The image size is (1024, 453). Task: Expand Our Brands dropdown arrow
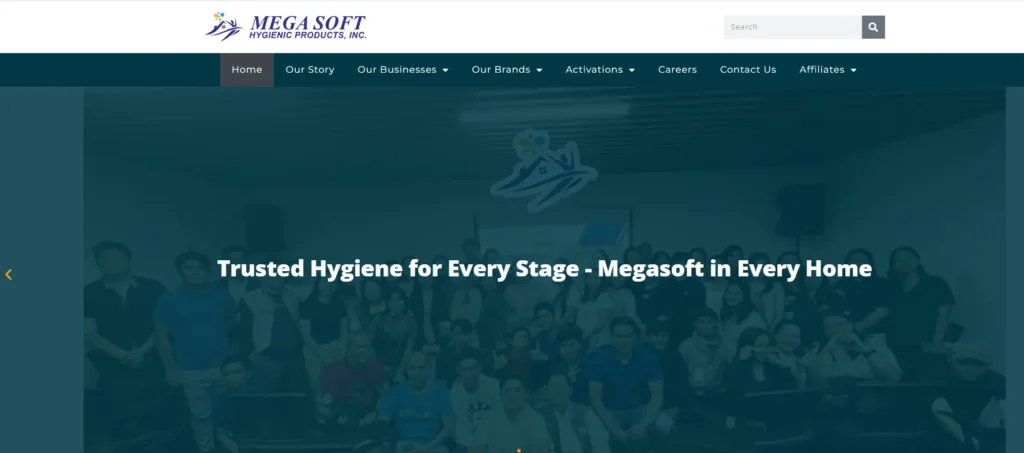(x=539, y=70)
